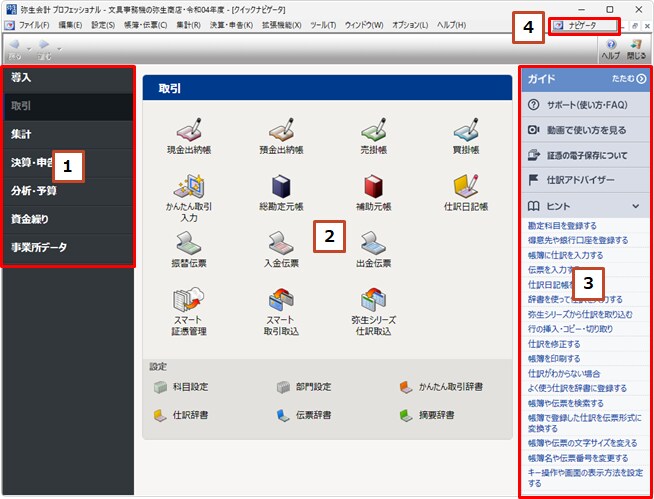This screenshot has height=499, width=654.
Task: Launch スマート証憑管理 icon
Action: tap(189, 312)
